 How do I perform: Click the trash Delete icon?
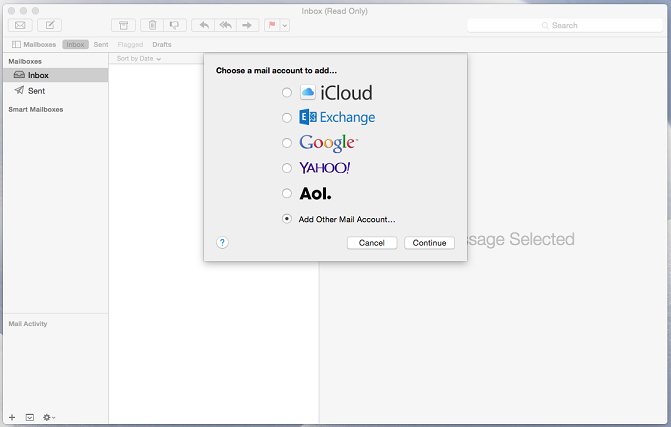152,25
